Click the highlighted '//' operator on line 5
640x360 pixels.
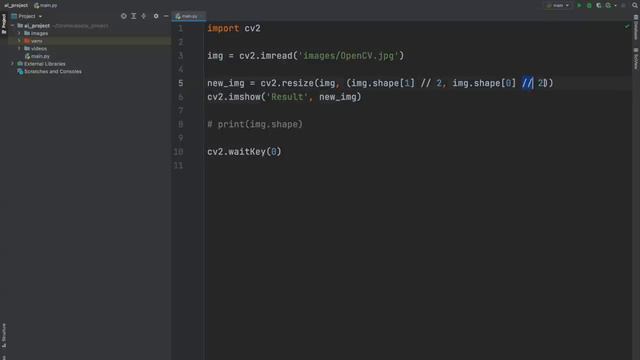tap(527, 83)
